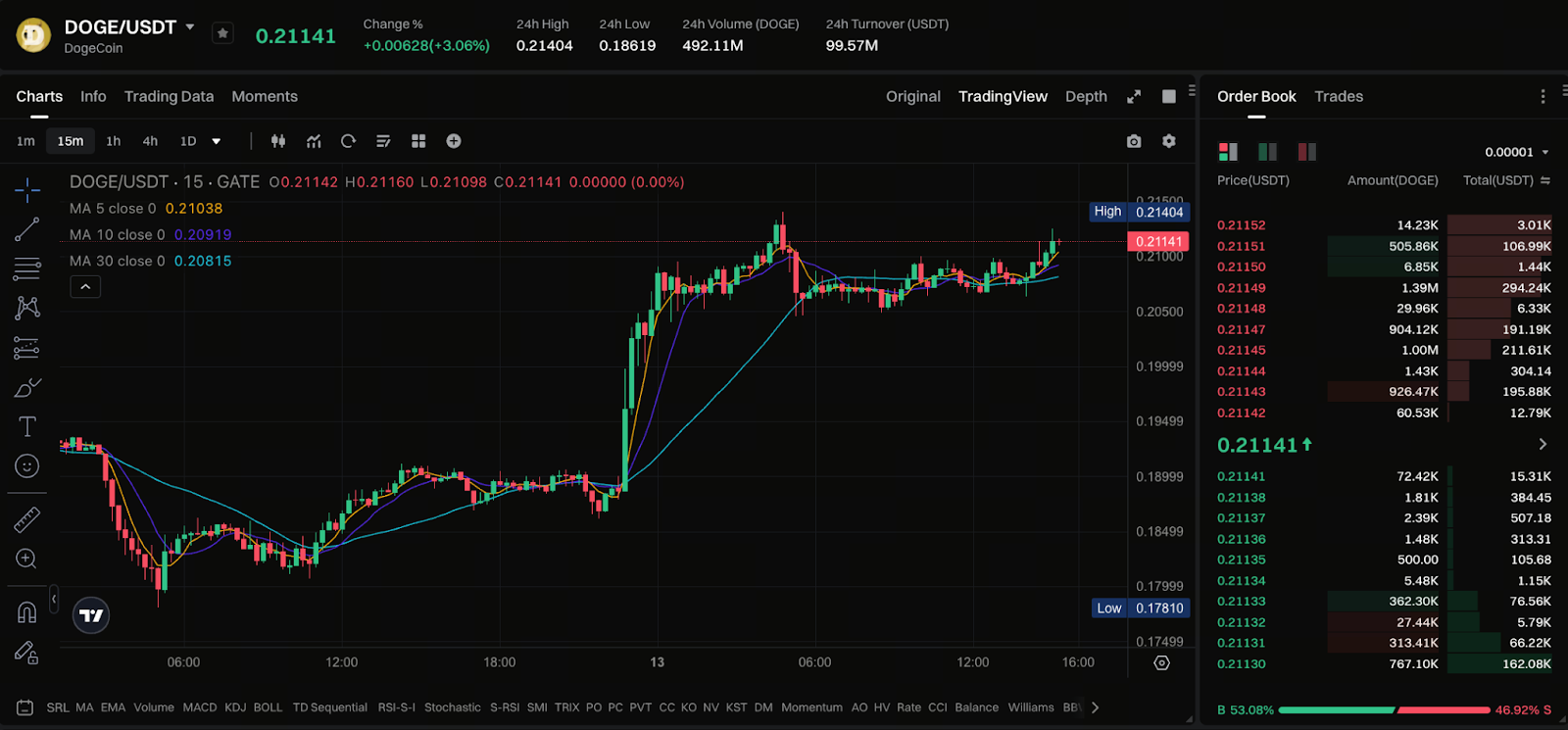Open the TradingView logo badge
Screen dimensions: 1568x730
coord(91,615)
